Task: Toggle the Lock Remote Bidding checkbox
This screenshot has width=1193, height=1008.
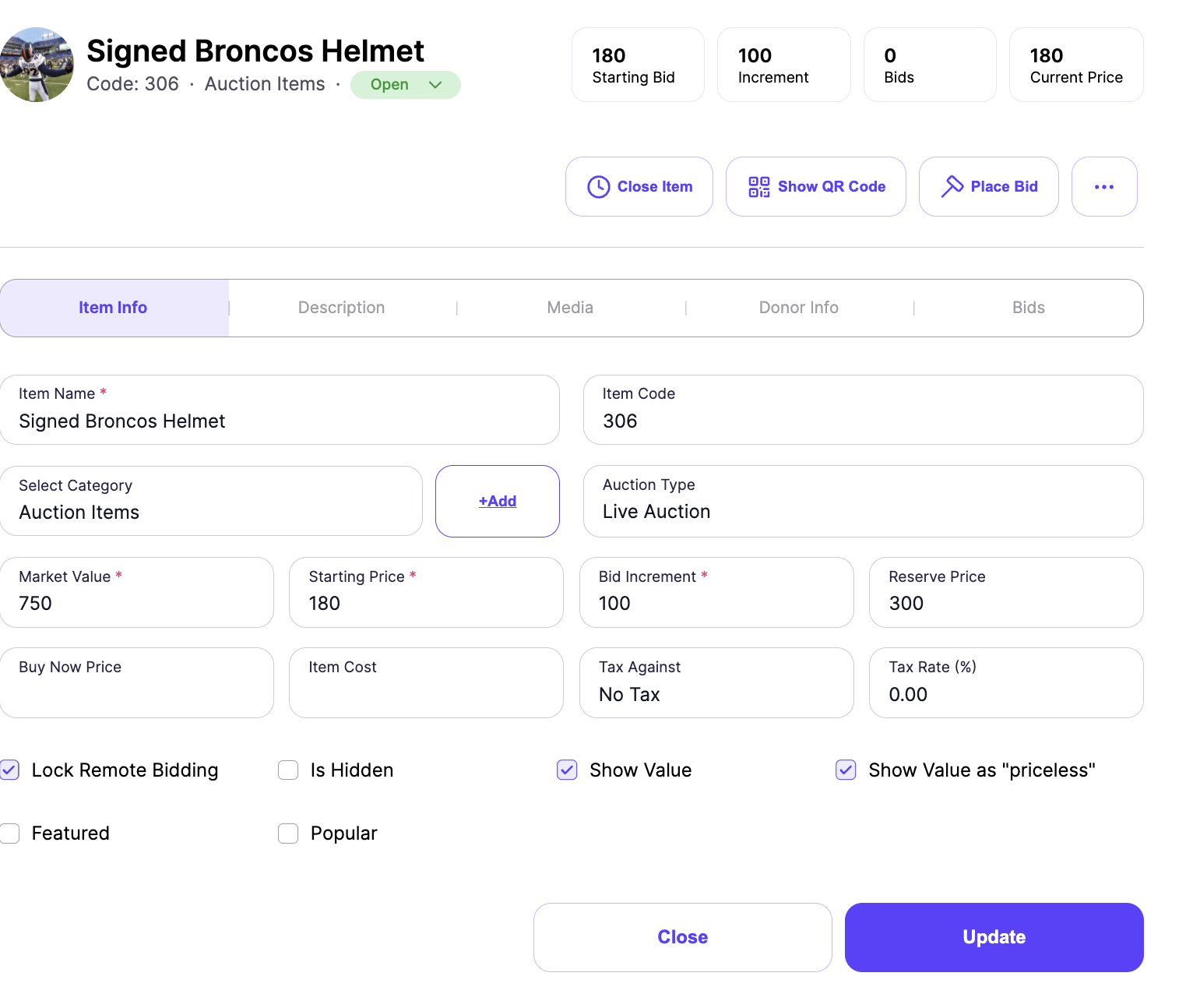Action: click(x=9, y=770)
